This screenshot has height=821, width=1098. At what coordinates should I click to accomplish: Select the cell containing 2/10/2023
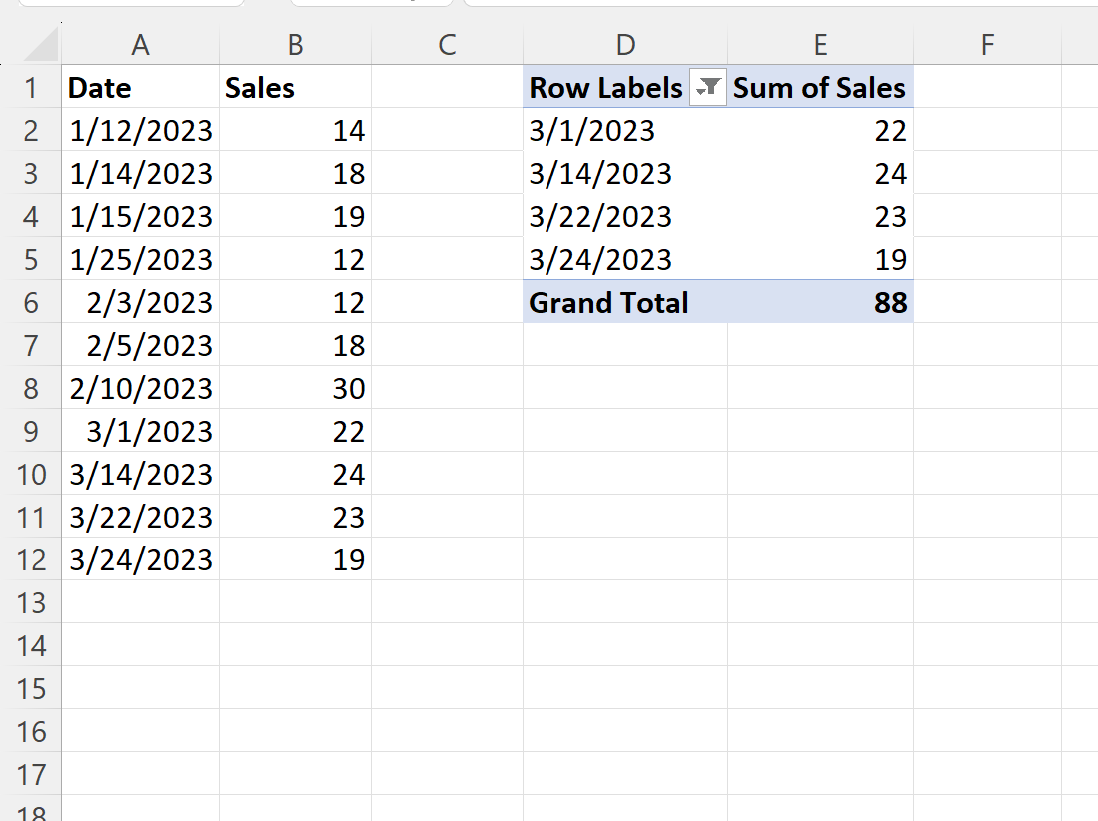(x=140, y=388)
